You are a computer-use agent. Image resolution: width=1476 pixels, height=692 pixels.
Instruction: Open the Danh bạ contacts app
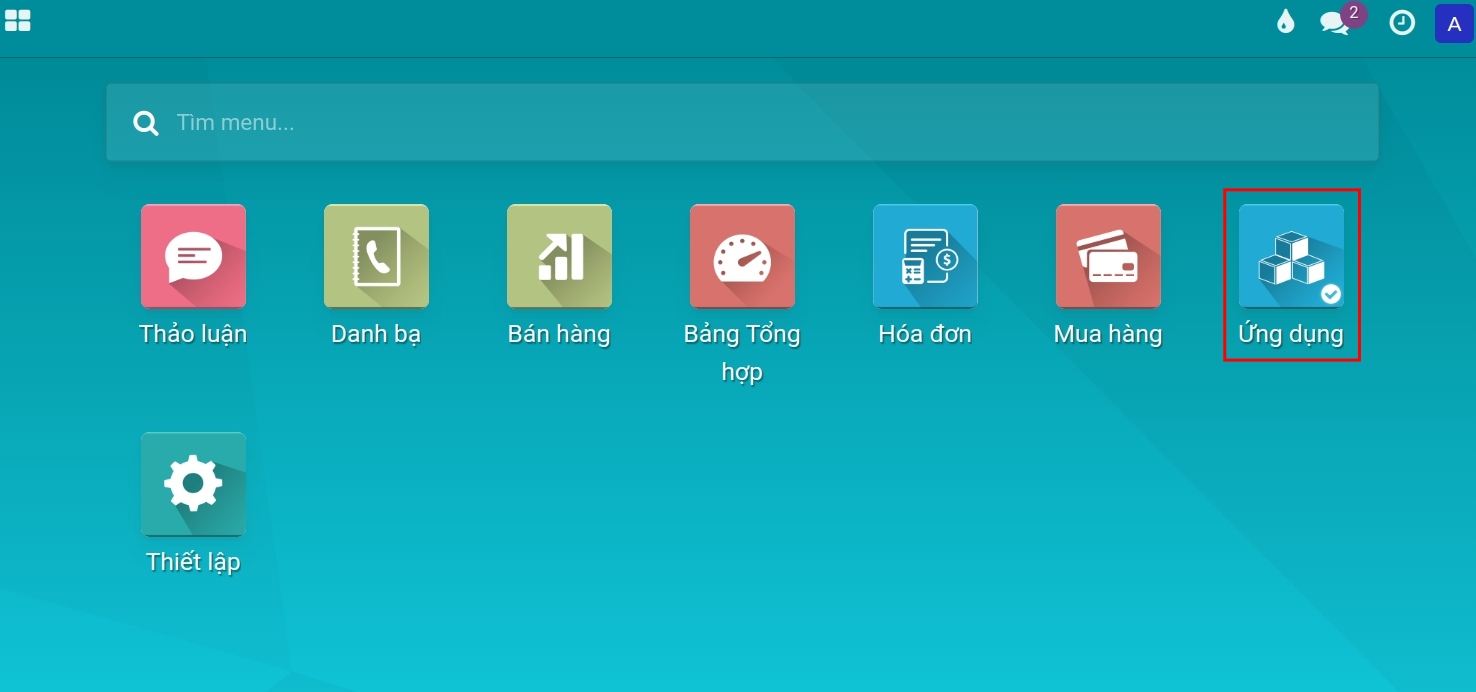click(x=376, y=256)
